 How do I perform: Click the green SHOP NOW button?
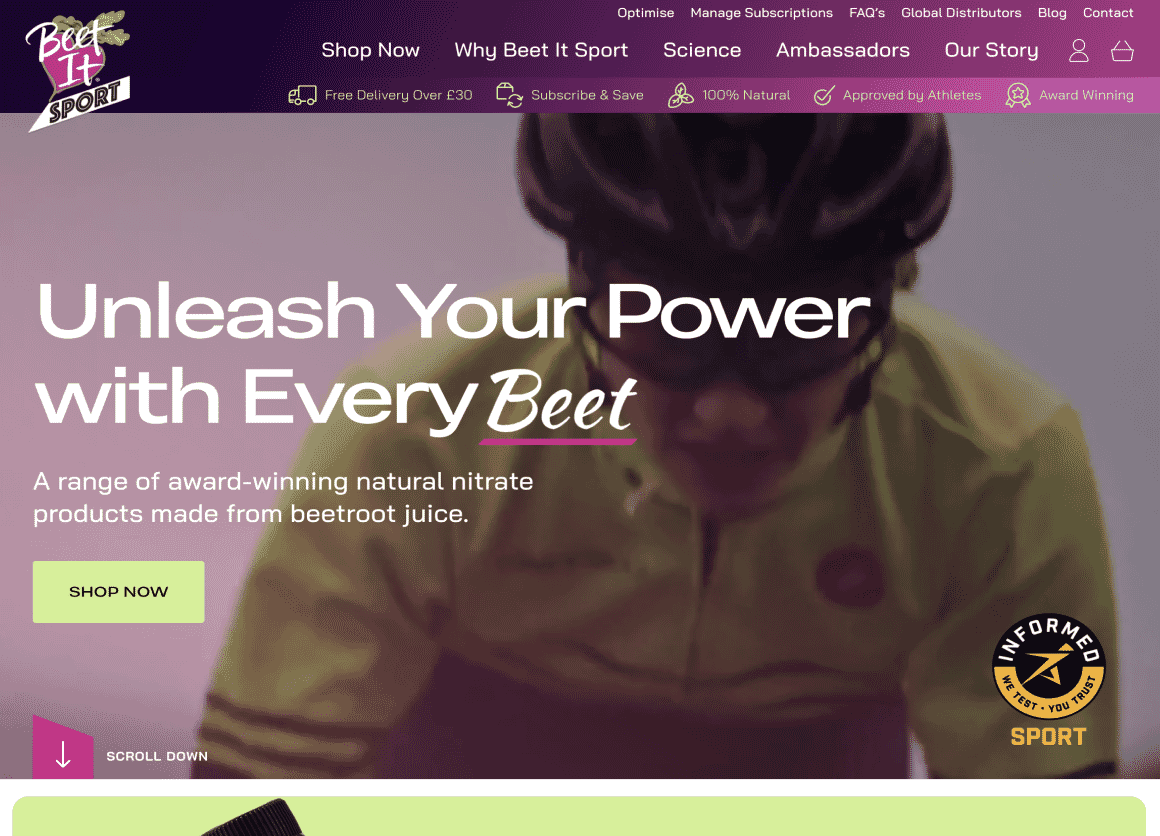pos(118,592)
